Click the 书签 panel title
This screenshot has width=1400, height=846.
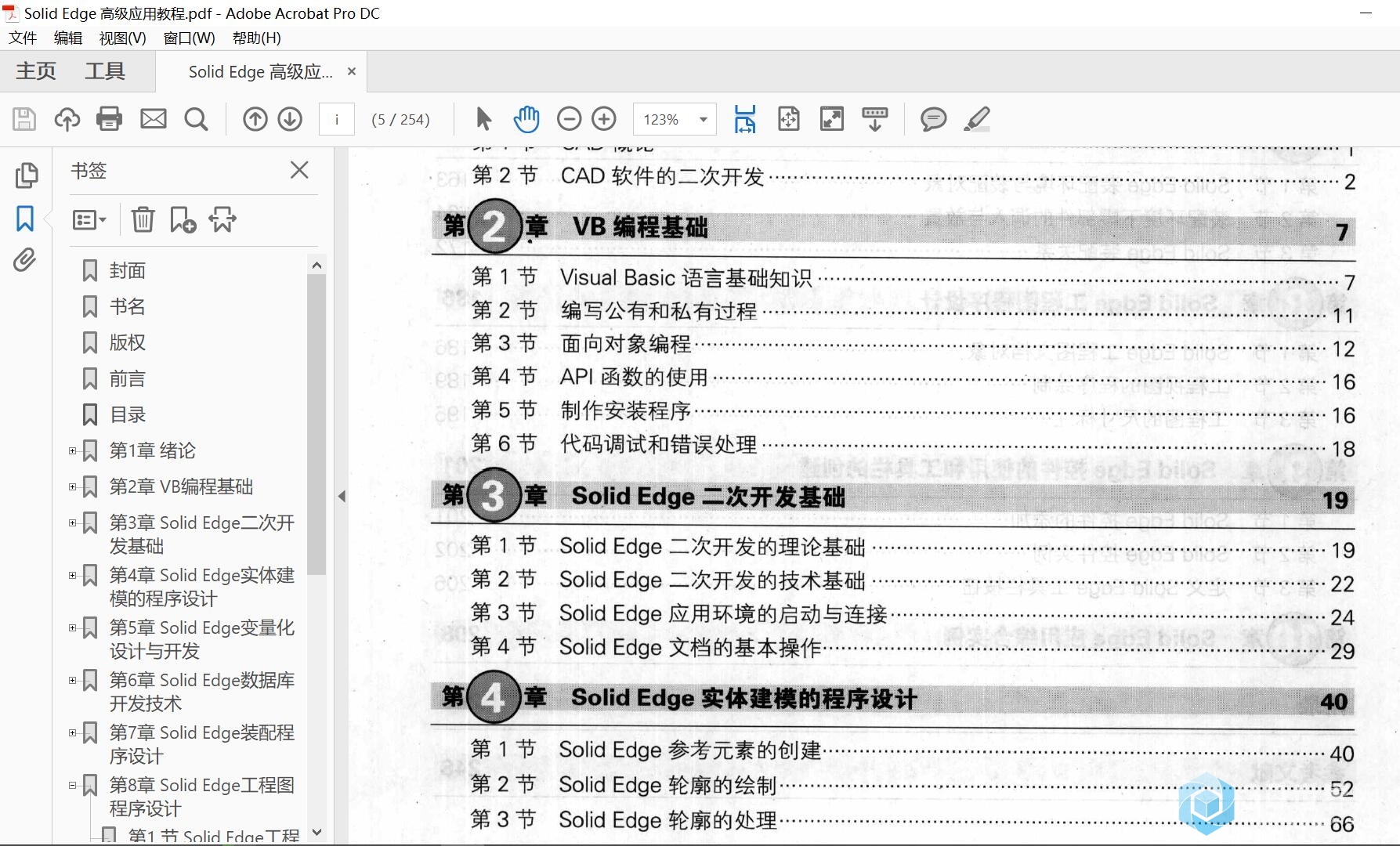pyautogui.click(x=89, y=170)
